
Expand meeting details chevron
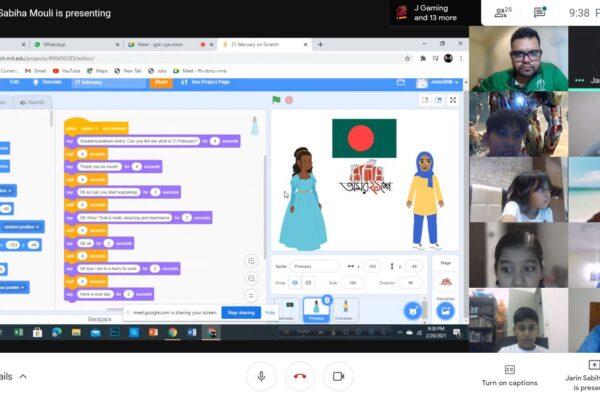point(24,377)
